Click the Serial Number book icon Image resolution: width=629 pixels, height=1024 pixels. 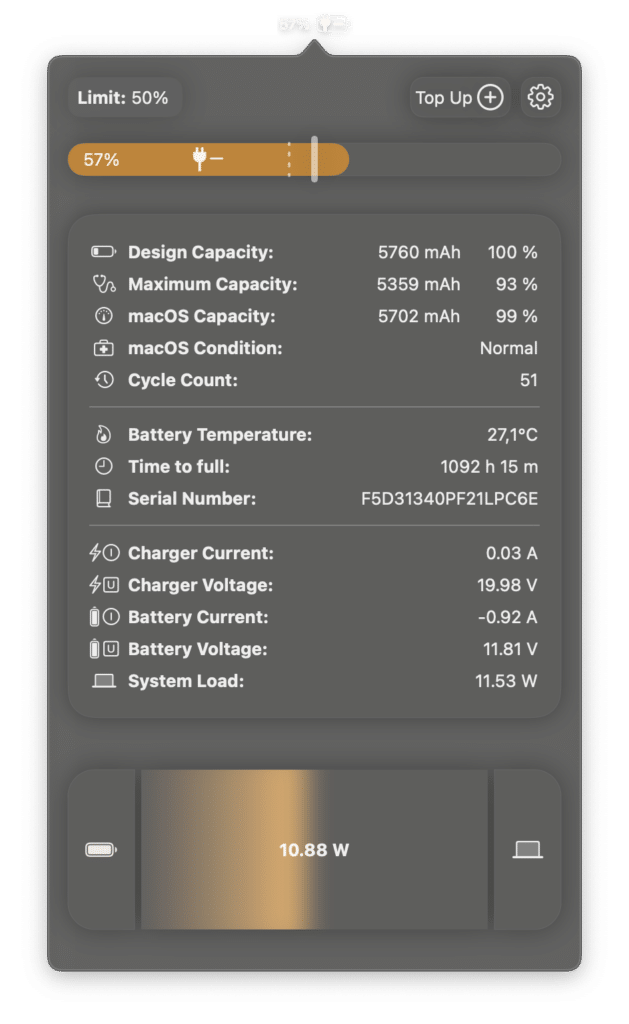coord(103,499)
